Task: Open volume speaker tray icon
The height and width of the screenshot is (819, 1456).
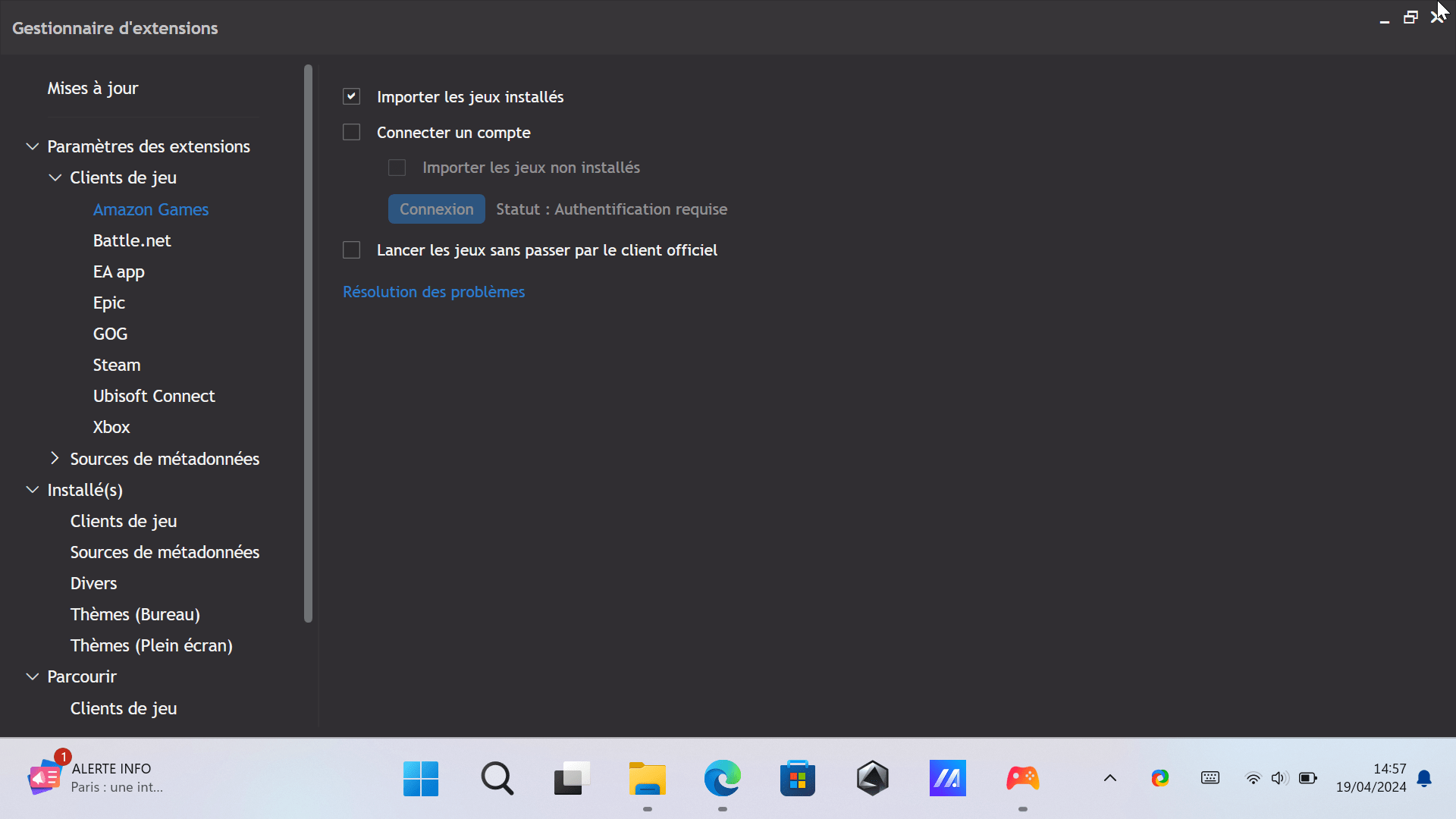Action: pos(1280,779)
